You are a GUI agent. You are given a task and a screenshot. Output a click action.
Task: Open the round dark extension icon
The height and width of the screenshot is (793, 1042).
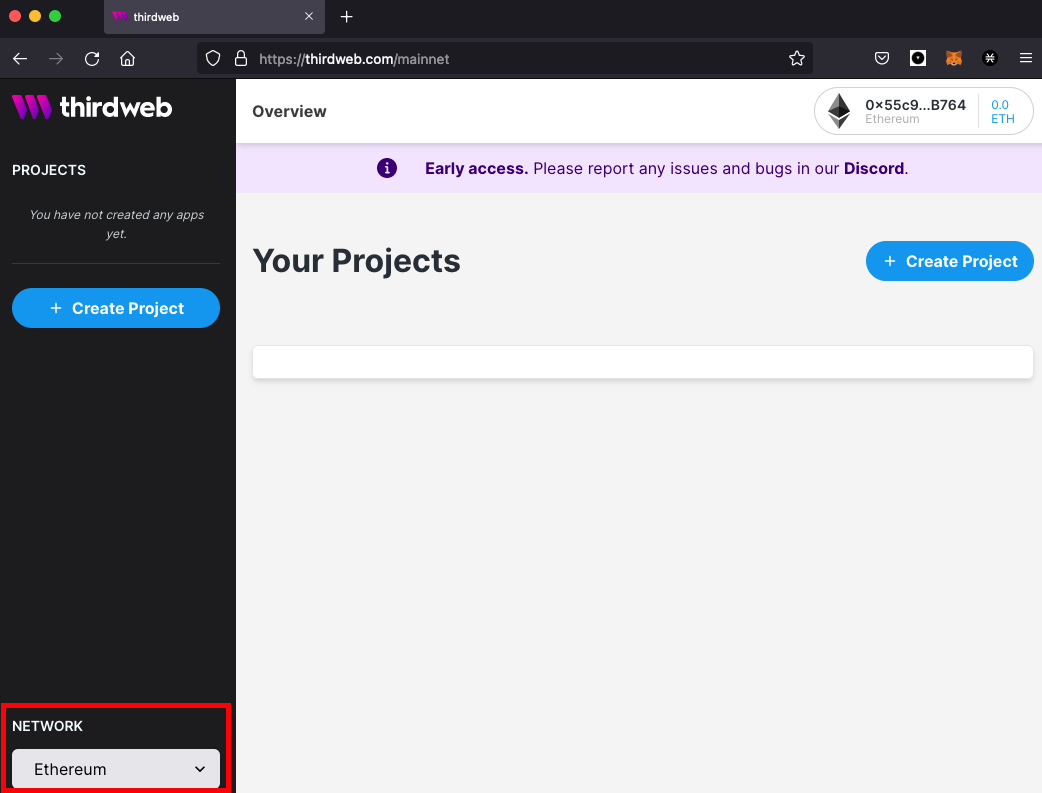tap(990, 58)
